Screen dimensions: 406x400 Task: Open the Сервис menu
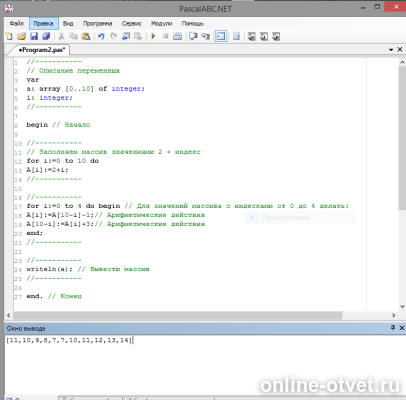click(x=132, y=23)
